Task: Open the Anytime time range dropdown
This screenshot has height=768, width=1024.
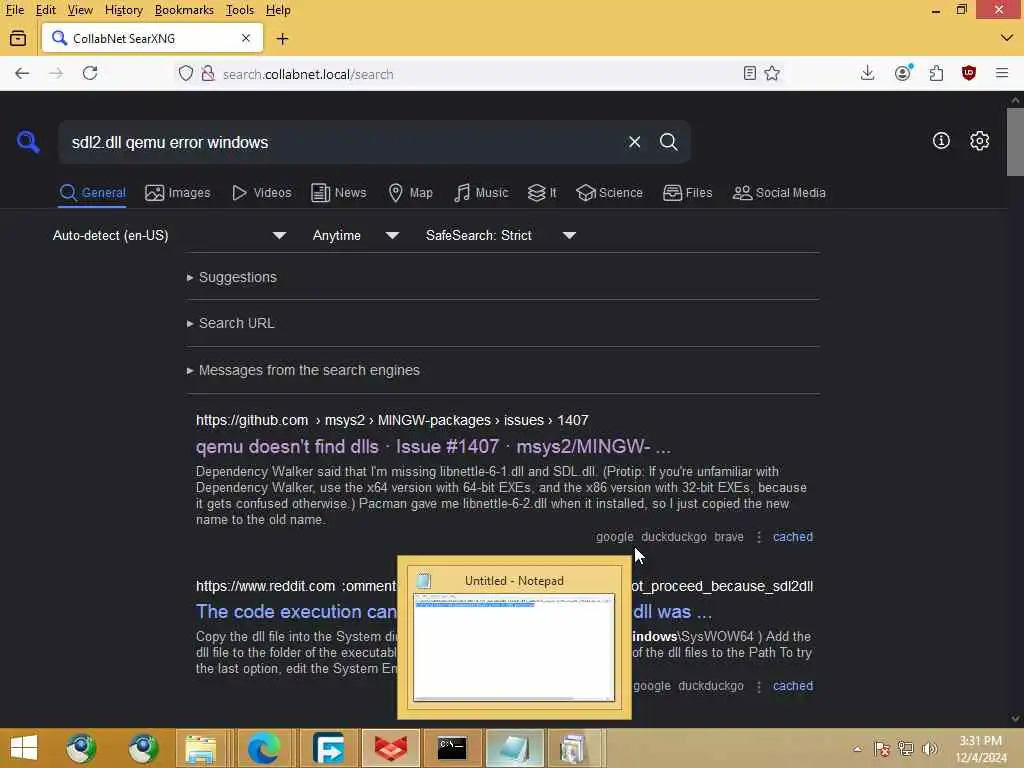Action: [x=355, y=235]
